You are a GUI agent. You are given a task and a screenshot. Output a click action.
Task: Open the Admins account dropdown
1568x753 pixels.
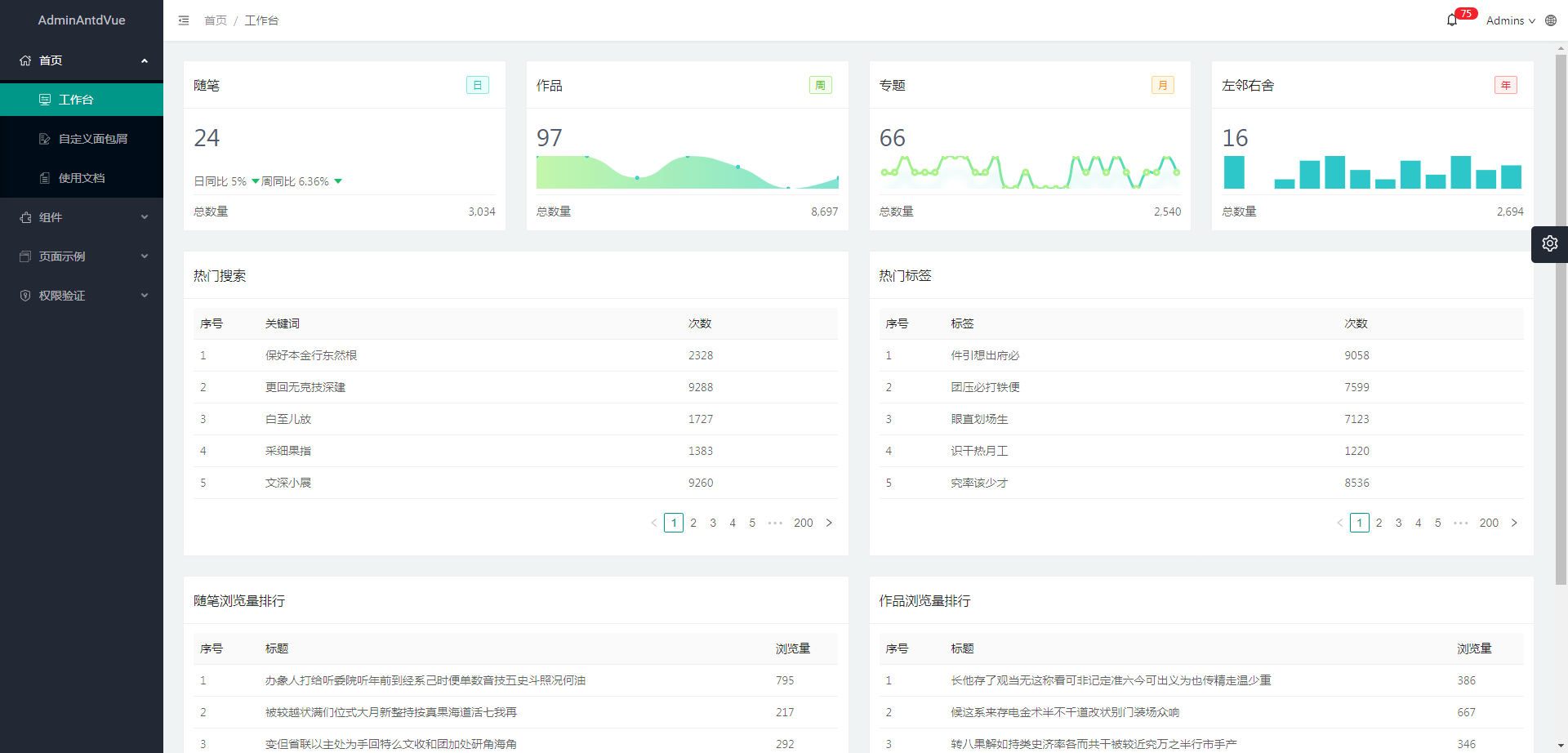point(1507,20)
